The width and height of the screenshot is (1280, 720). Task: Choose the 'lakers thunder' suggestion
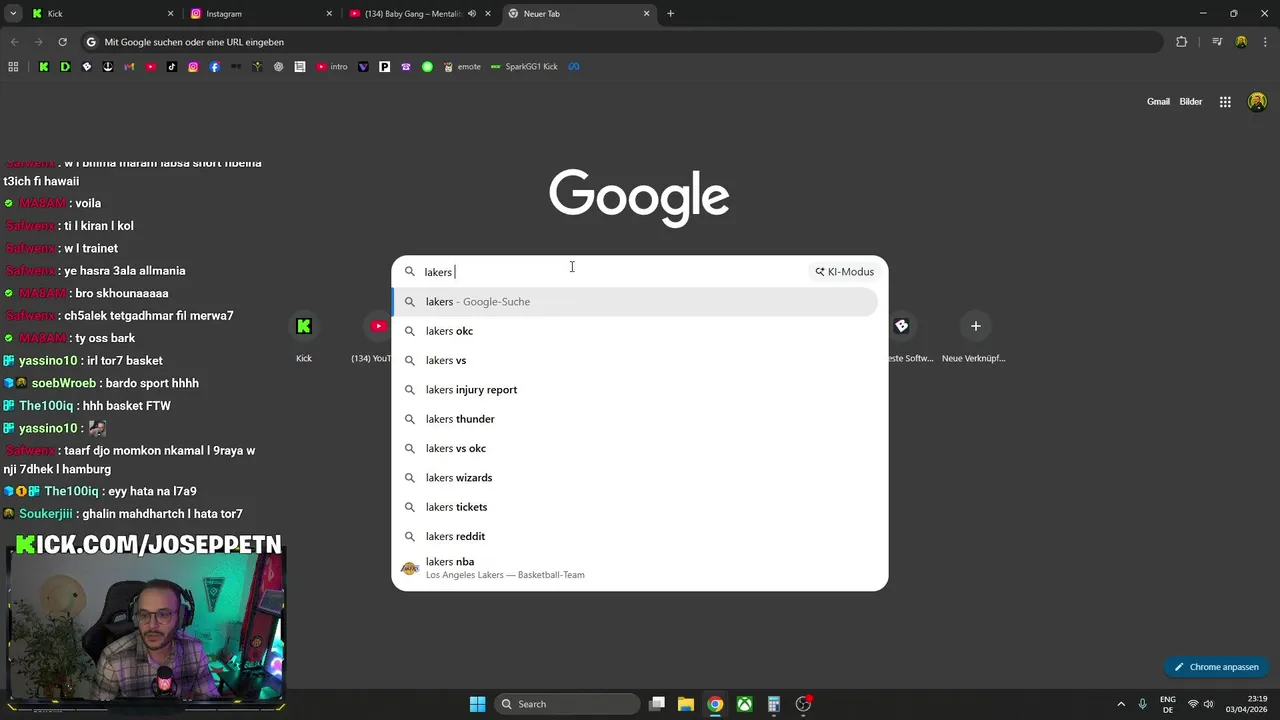[x=635, y=419]
